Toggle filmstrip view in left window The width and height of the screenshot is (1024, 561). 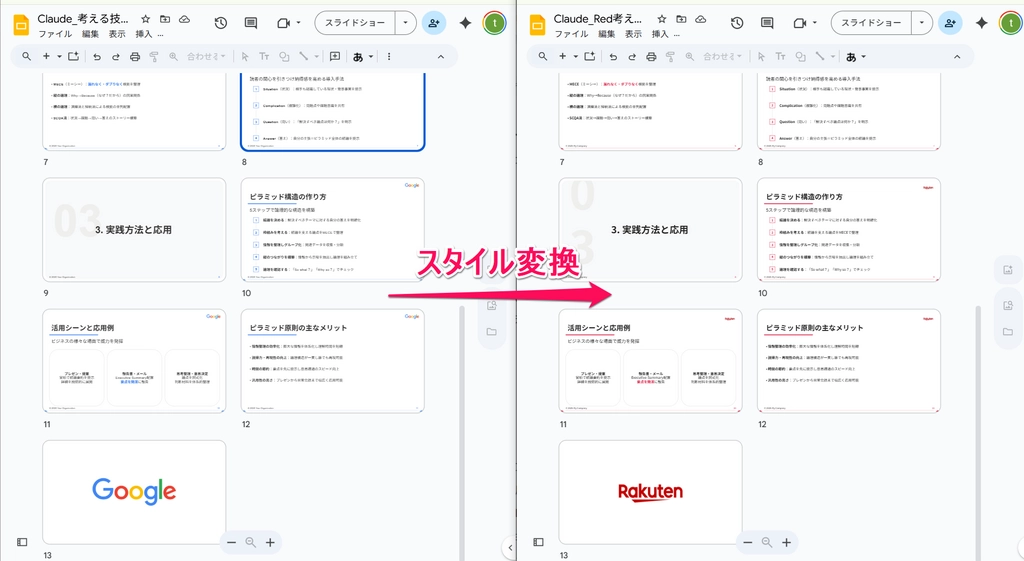click(22, 542)
